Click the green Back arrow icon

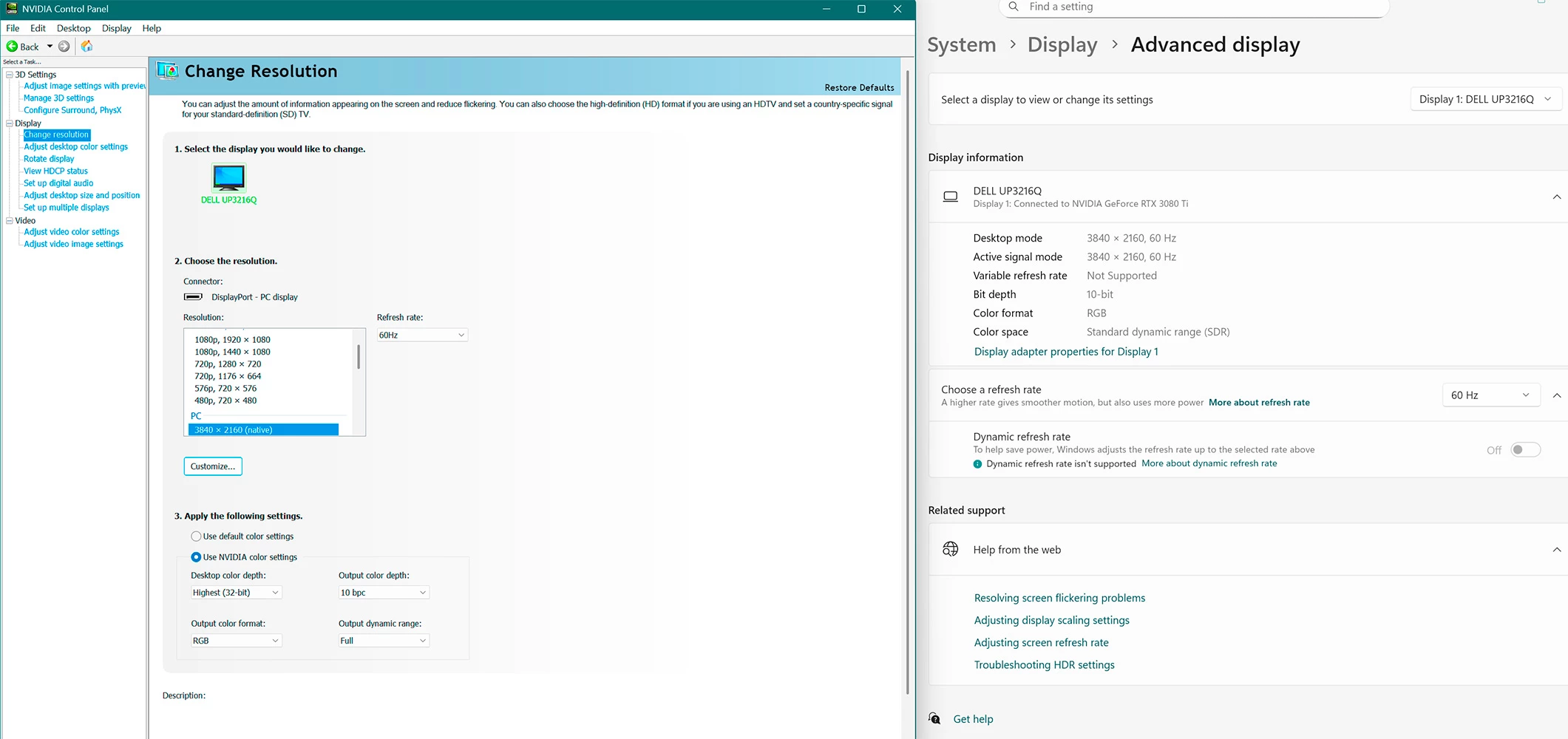pyautogui.click(x=12, y=47)
